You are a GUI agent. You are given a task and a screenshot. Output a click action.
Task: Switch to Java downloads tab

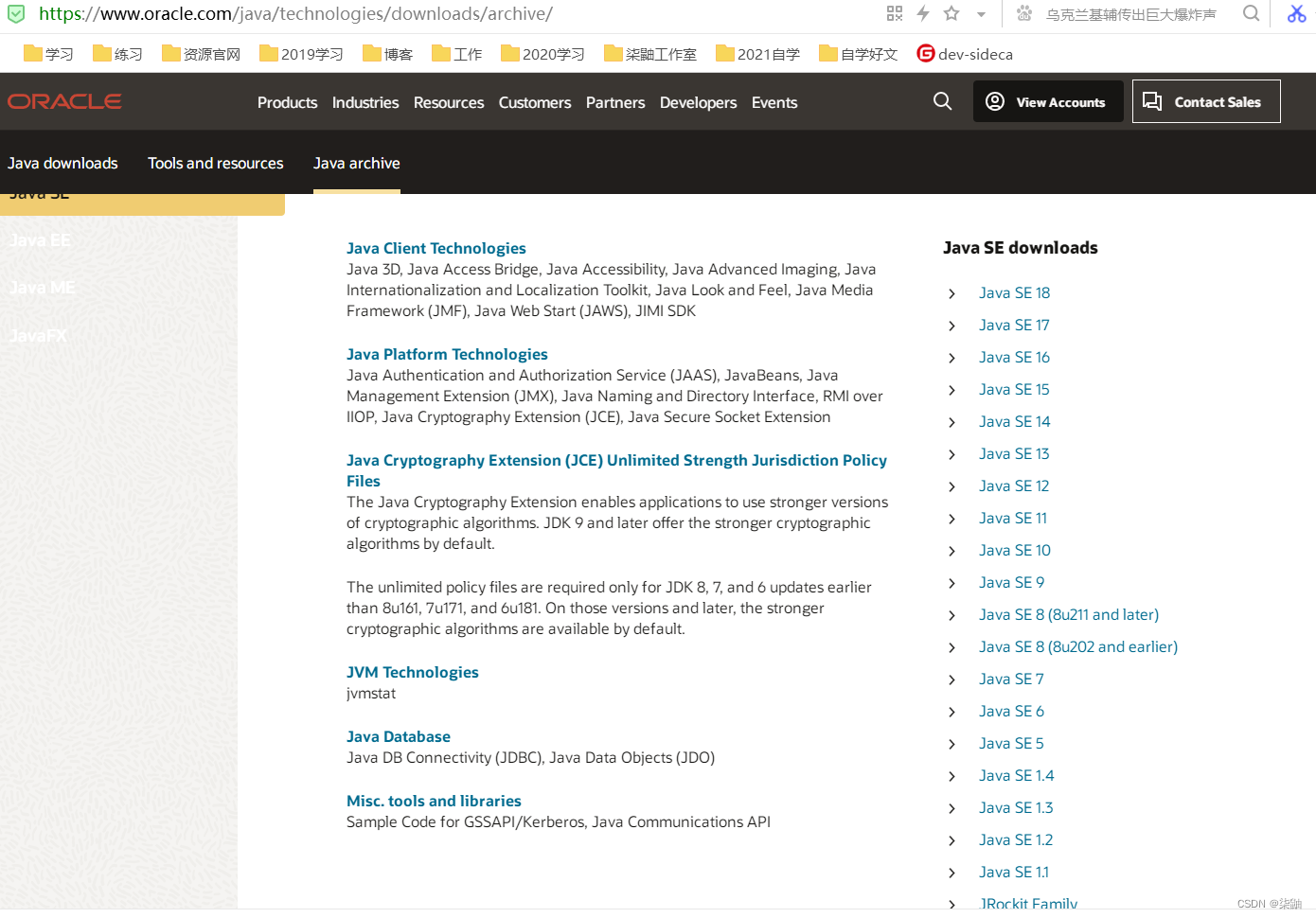(x=62, y=163)
